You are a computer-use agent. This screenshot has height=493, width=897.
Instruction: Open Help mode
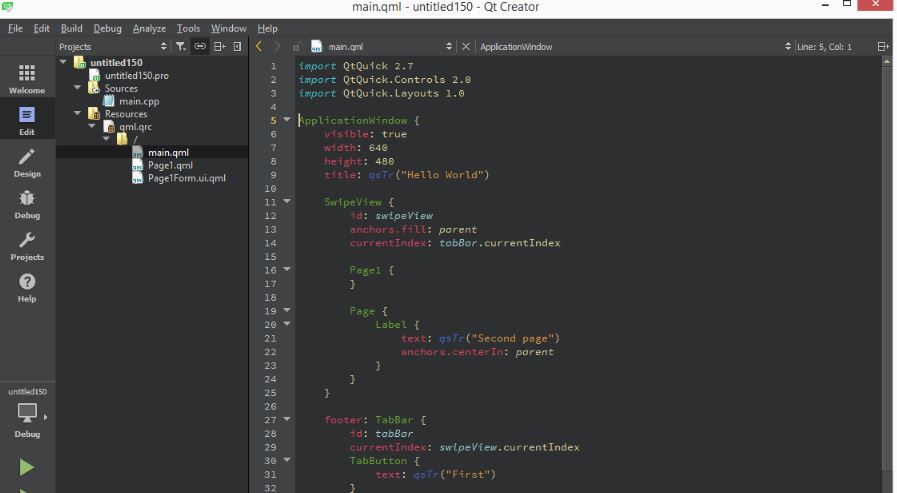point(27,287)
